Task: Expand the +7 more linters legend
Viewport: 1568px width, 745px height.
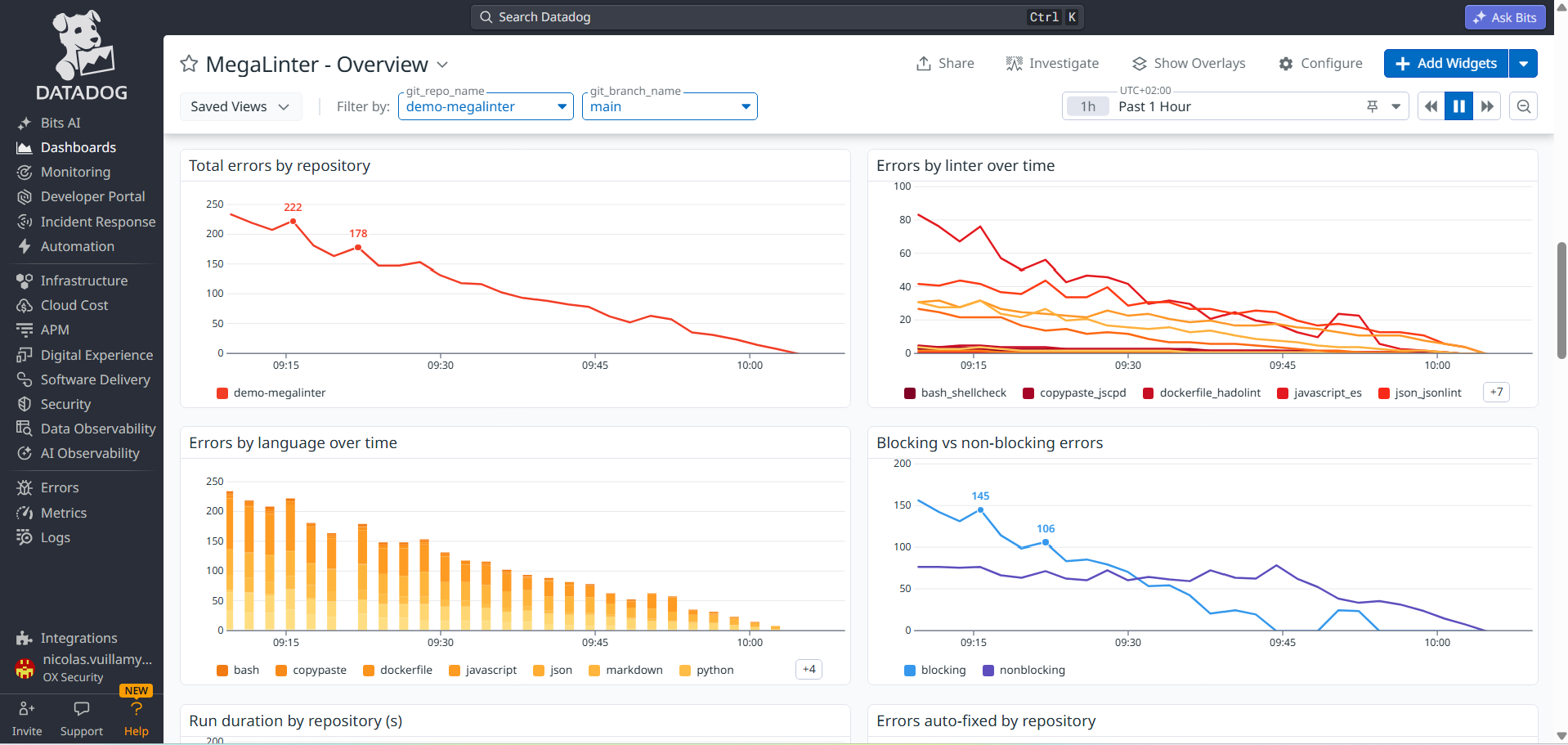Action: (x=1496, y=393)
